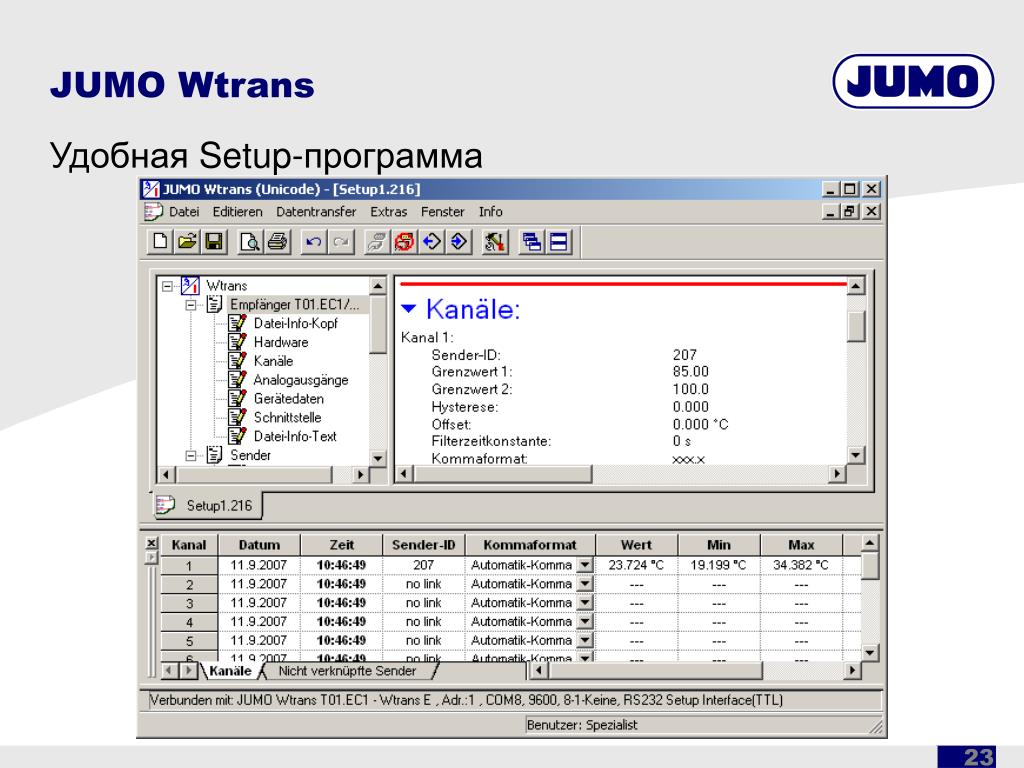Click the Gerätedaten tree document icon

click(237, 398)
